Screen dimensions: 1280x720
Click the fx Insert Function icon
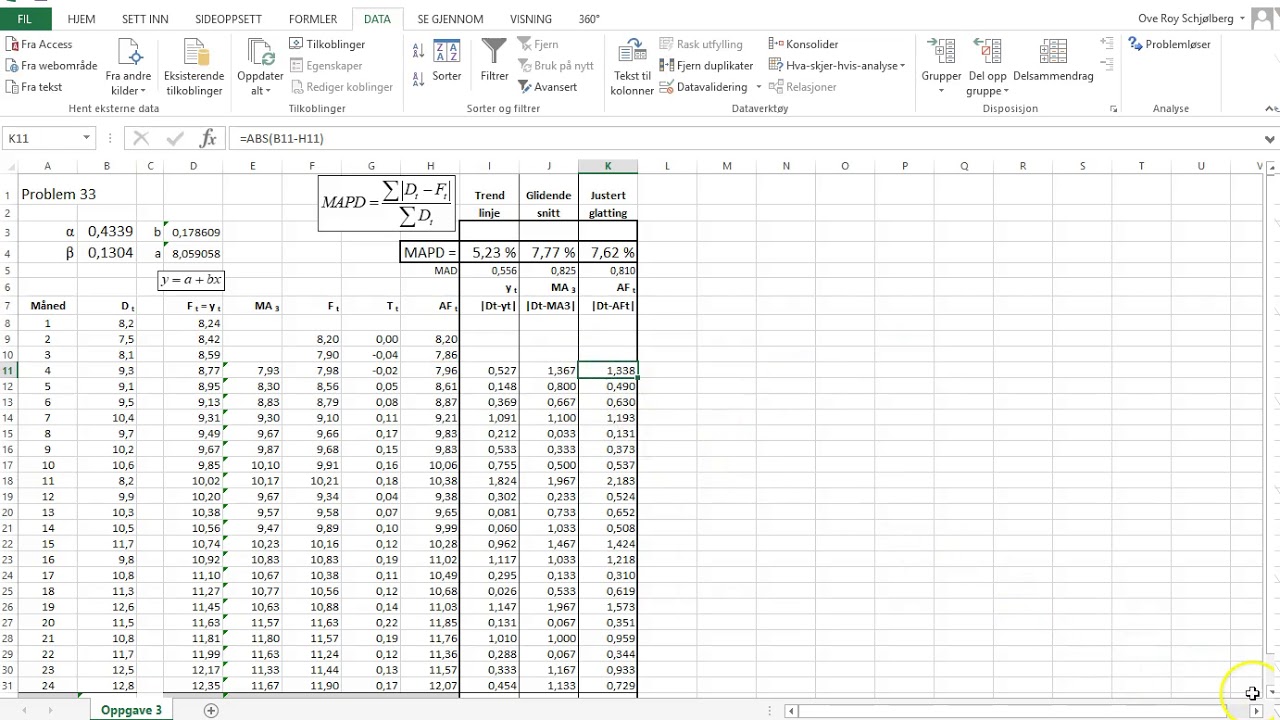point(208,138)
